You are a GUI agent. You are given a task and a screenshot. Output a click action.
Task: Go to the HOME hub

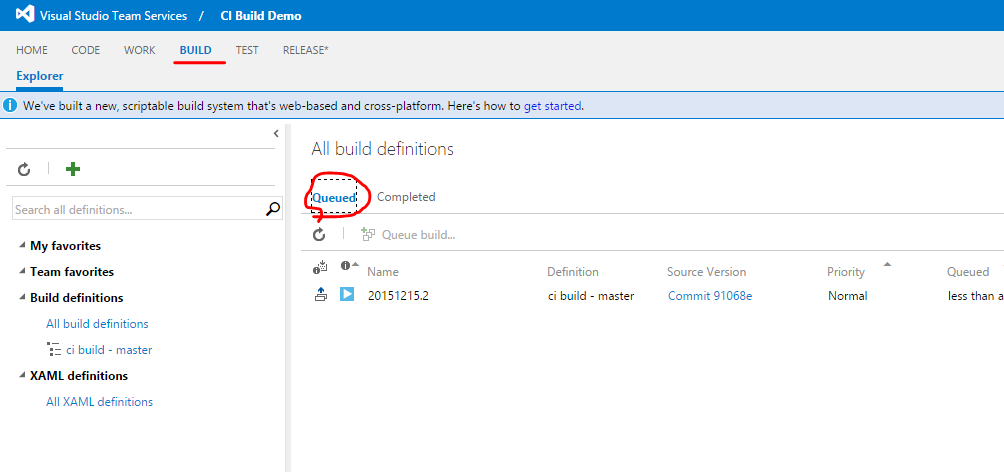tap(32, 50)
